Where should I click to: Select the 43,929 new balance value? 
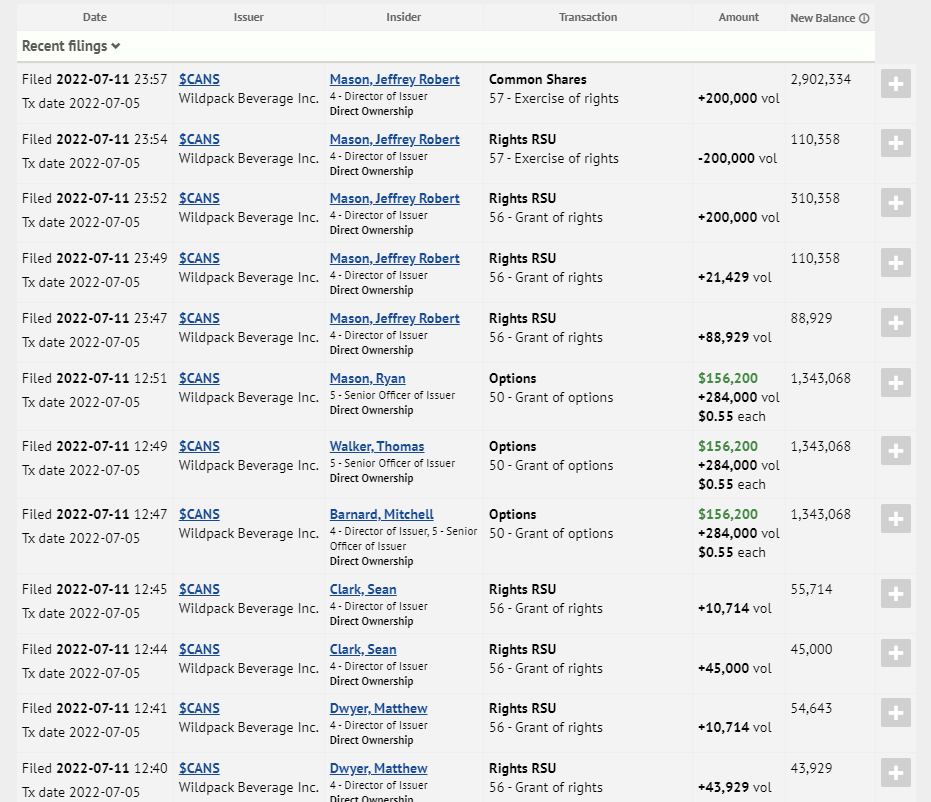[811, 768]
